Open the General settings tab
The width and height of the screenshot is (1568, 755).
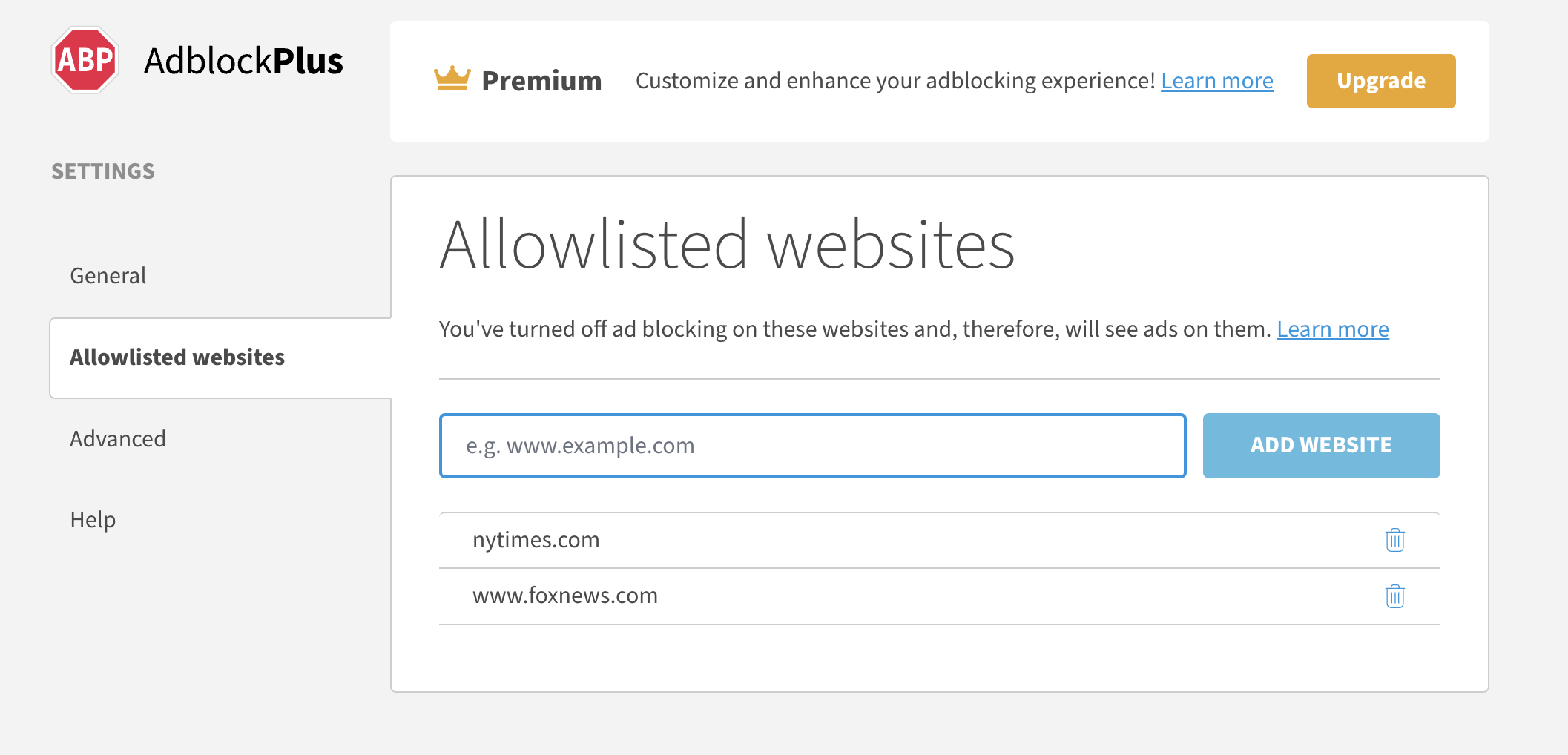click(108, 276)
